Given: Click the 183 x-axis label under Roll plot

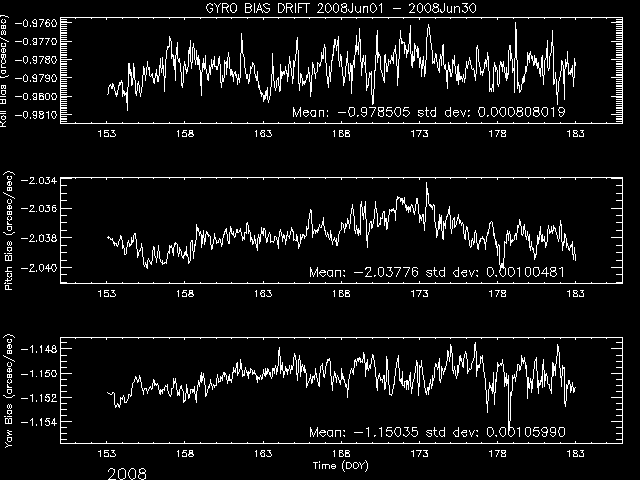Looking at the screenshot, I should [x=575, y=134].
